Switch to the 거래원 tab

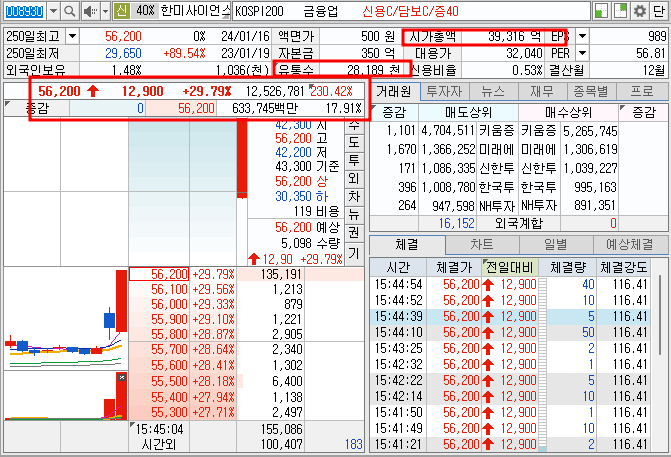(394, 91)
